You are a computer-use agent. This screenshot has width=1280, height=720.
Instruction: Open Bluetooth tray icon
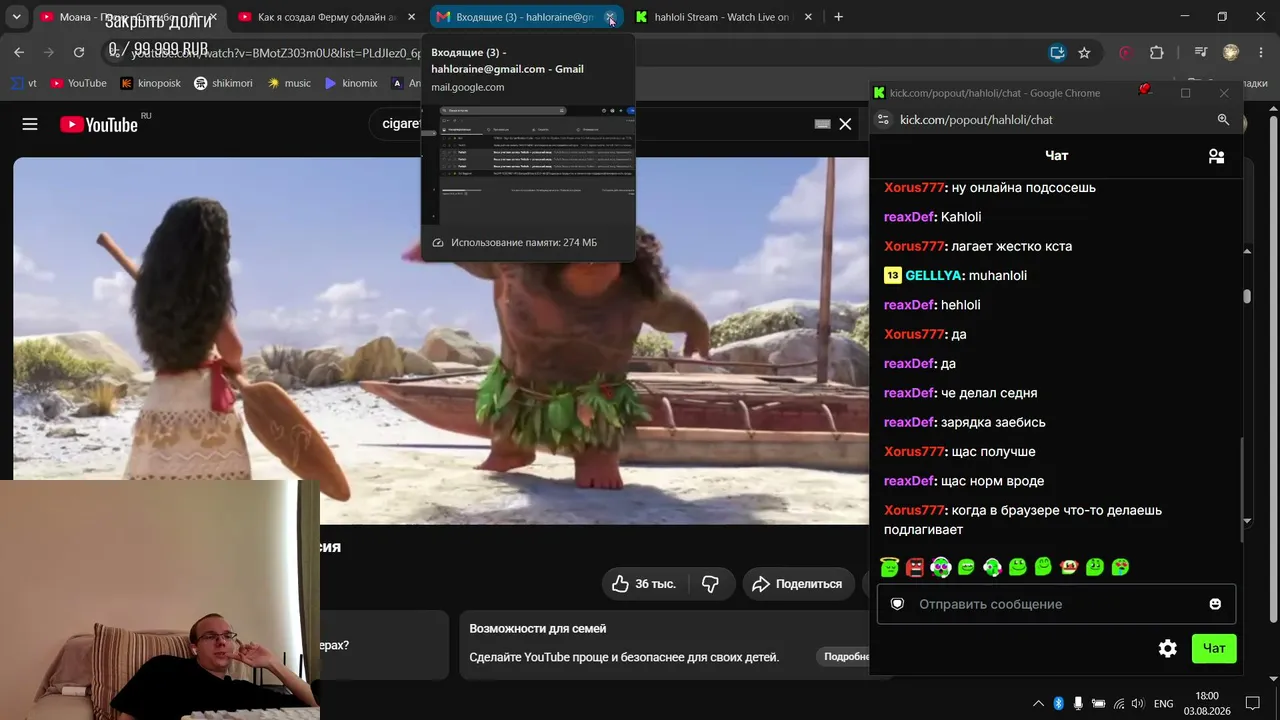coord(1058,704)
